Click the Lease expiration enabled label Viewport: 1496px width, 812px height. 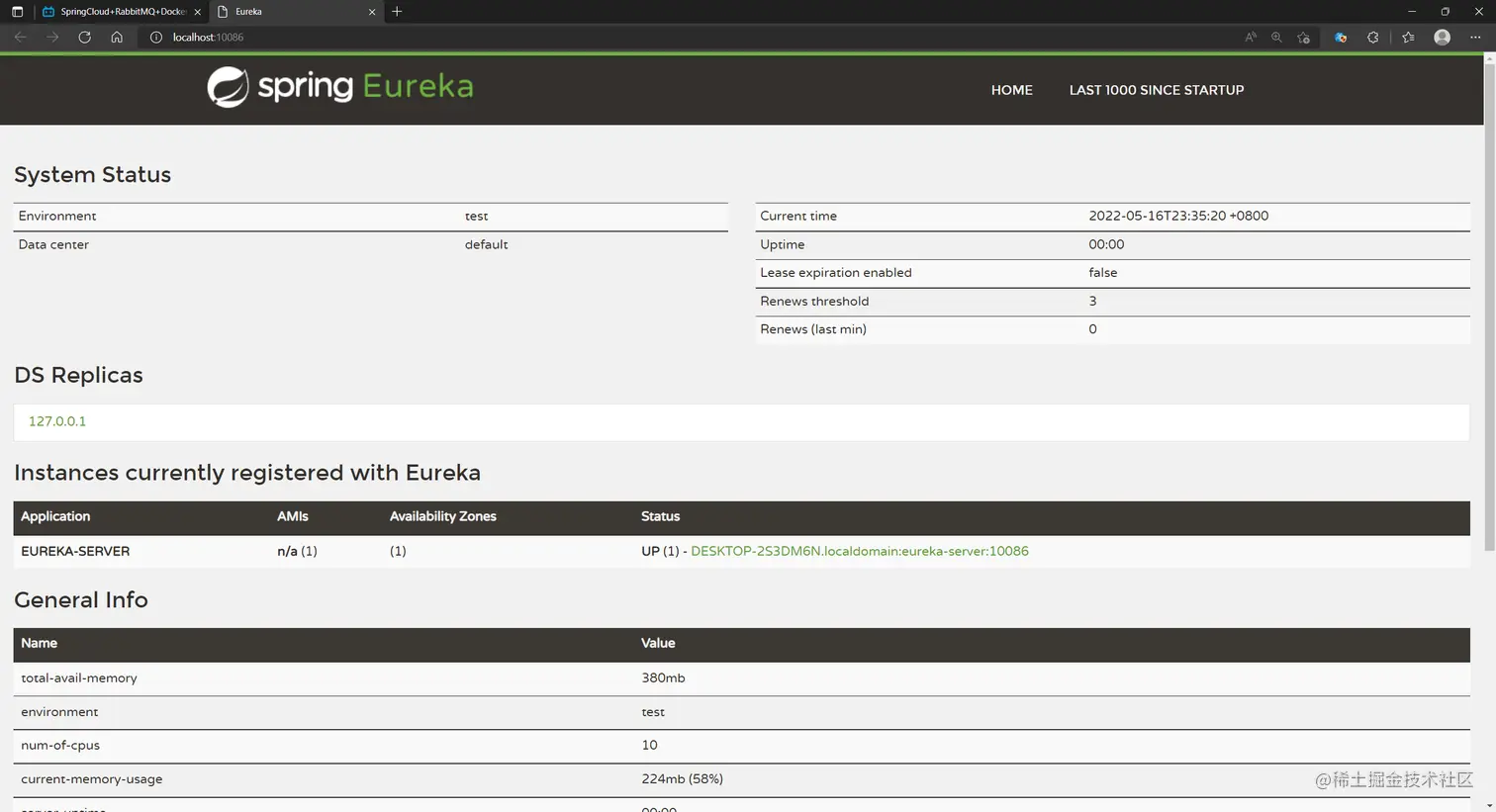(836, 273)
